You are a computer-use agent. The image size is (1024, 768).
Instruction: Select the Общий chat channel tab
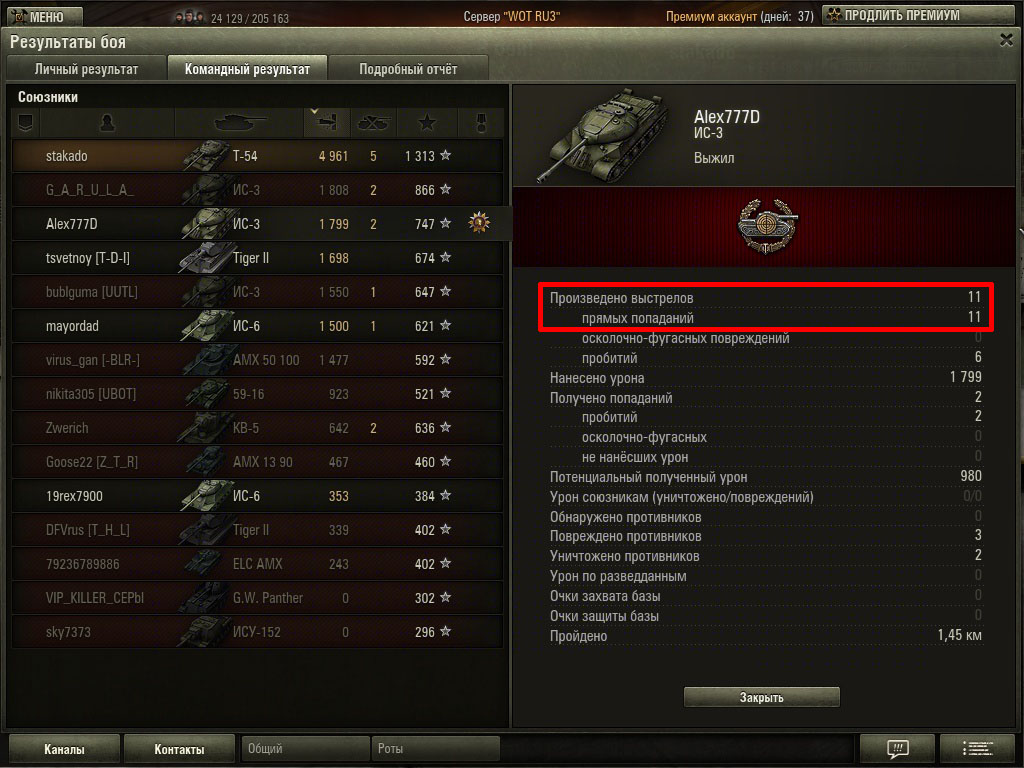305,748
